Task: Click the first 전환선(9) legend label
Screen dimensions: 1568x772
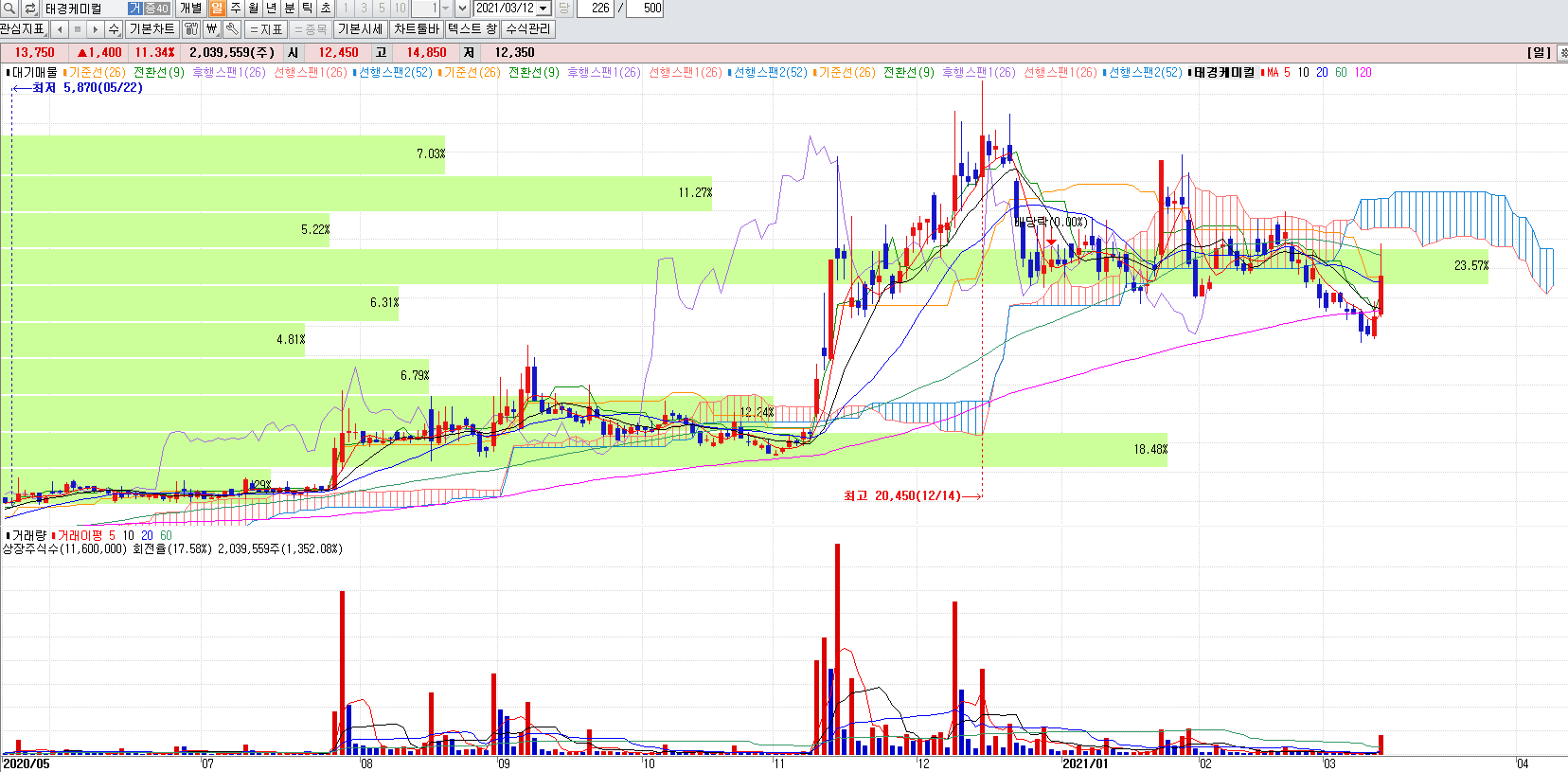Action: click(x=159, y=72)
